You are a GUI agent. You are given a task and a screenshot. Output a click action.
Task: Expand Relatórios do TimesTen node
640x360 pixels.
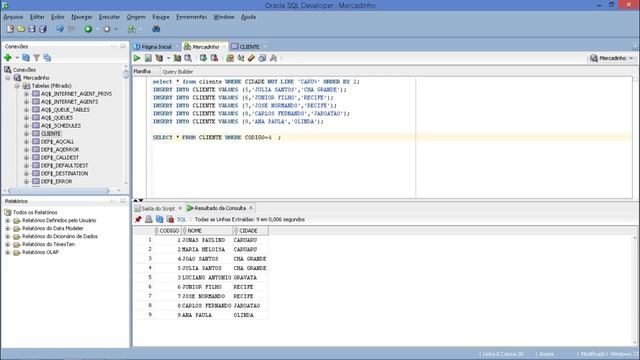7,244
